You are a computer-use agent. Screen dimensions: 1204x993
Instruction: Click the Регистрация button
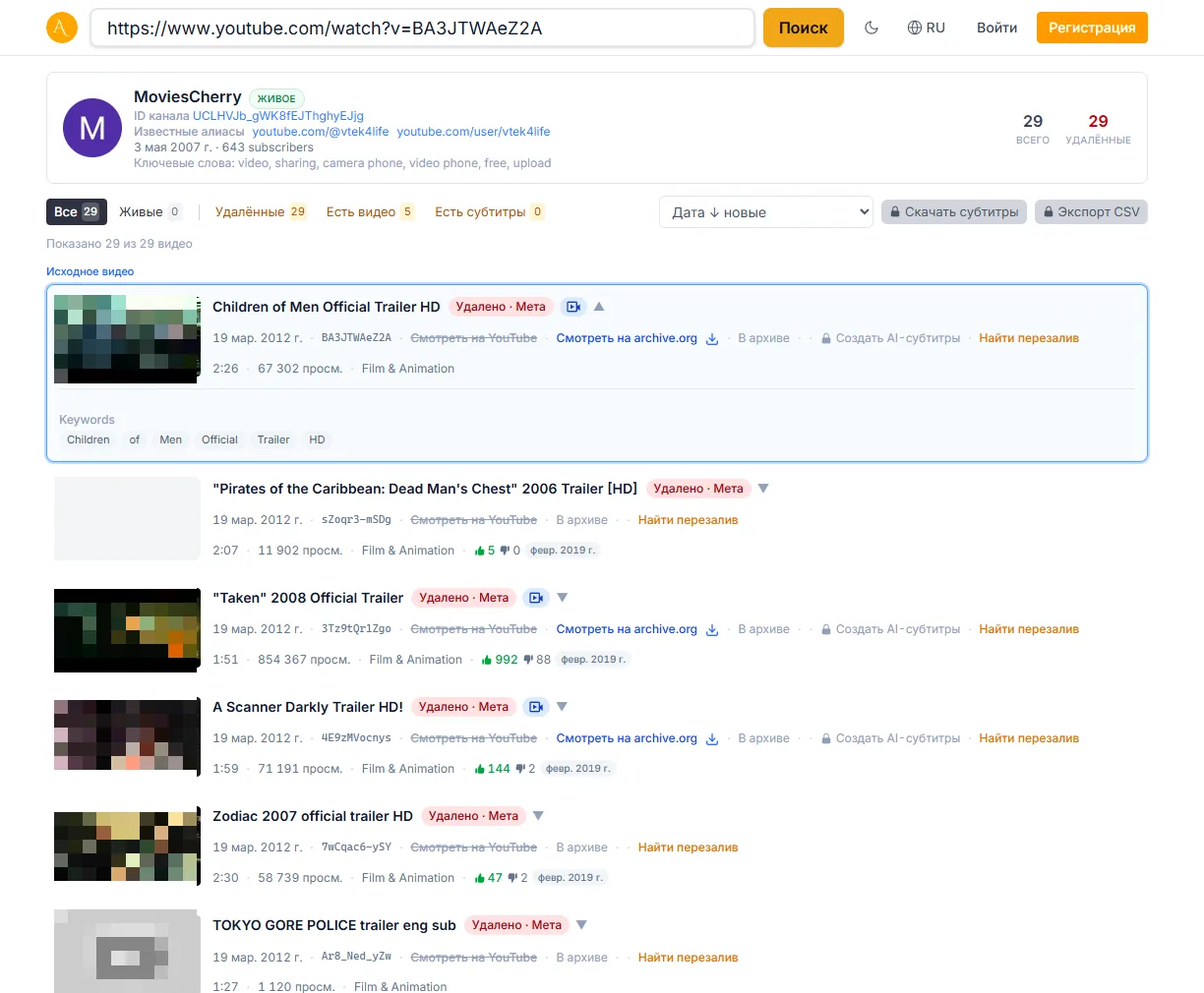click(1092, 28)
